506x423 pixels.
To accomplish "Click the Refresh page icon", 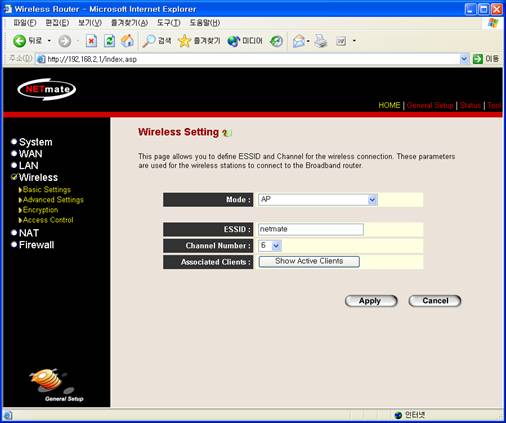I will click(109, 41).
